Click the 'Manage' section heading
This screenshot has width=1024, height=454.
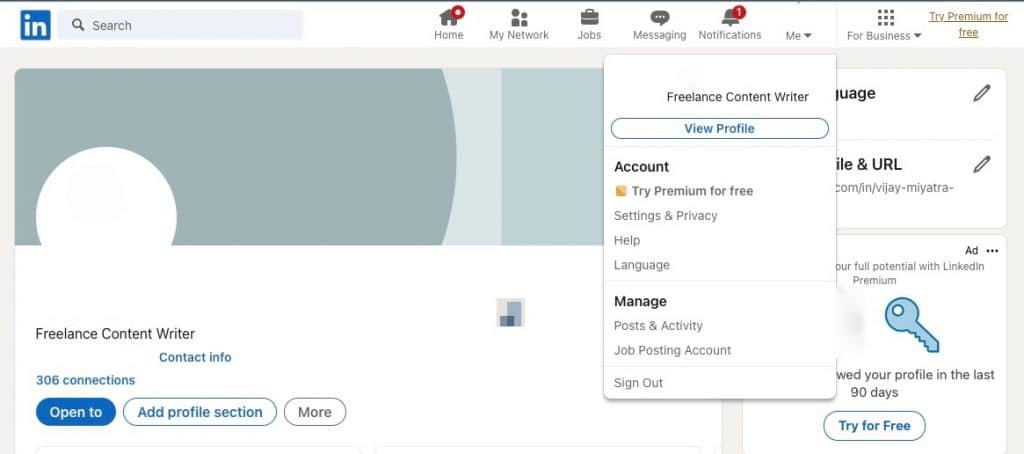pyautogui.click(x=640, y=301)
